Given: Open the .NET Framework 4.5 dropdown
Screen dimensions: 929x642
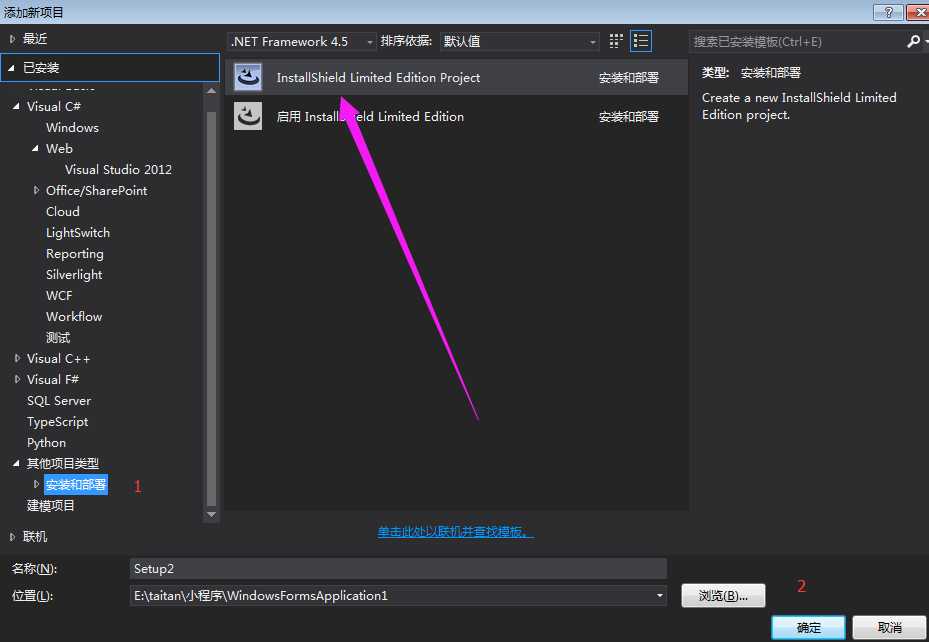Looking at the screenshot, I should click(x=302, y=41).
